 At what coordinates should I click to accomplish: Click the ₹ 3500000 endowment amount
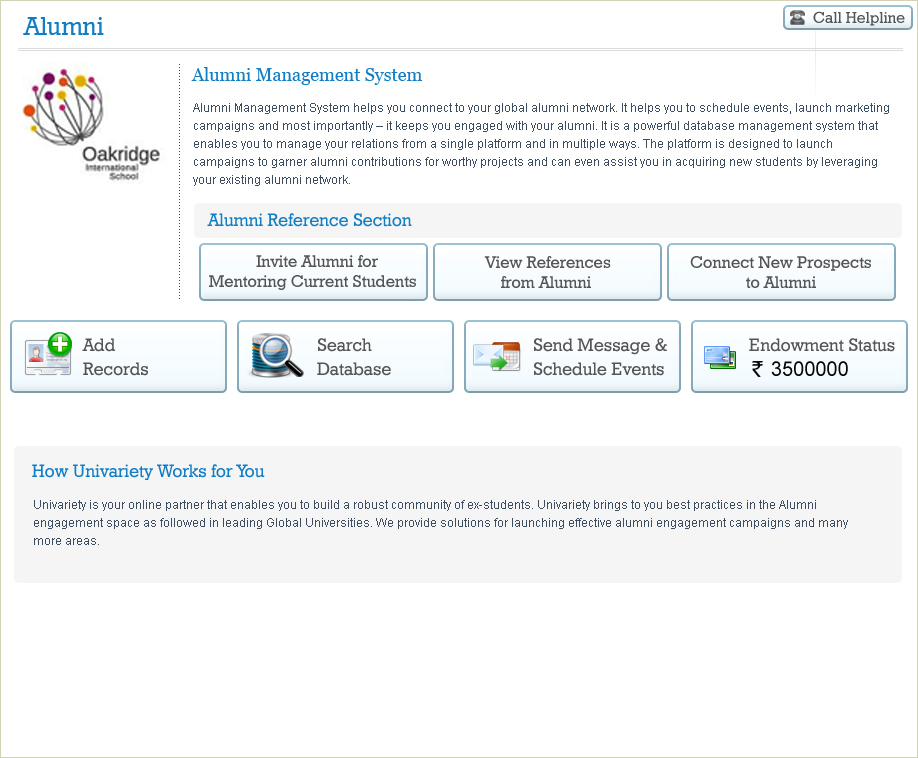click(x=800, y=369)
